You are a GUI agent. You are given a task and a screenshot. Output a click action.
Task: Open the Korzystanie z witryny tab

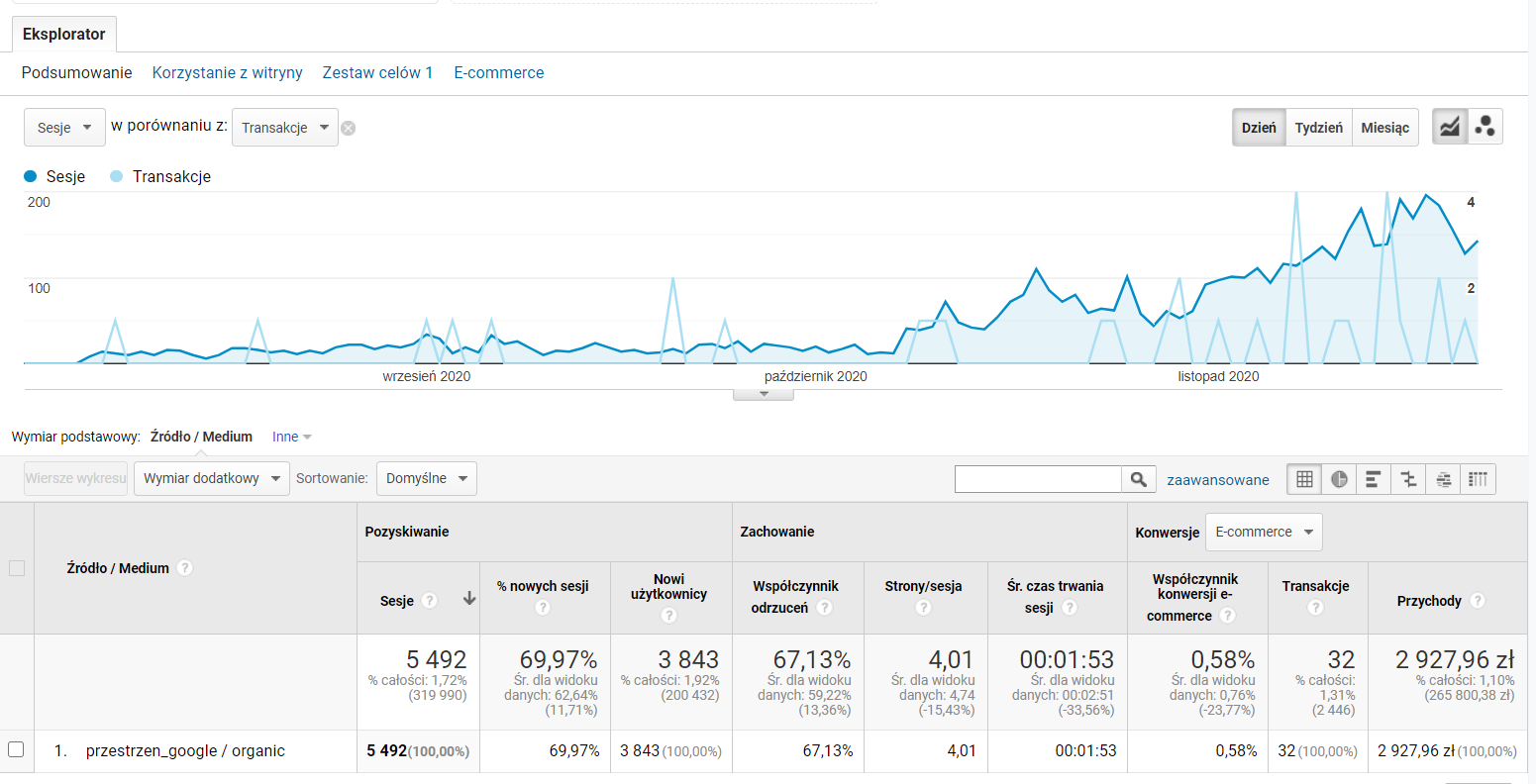227,72
